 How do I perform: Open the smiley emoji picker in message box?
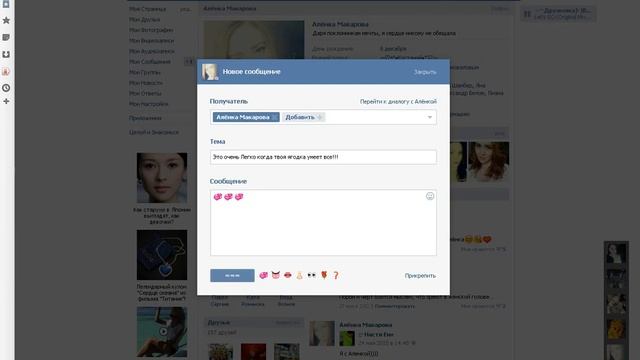tap(430, 196)
